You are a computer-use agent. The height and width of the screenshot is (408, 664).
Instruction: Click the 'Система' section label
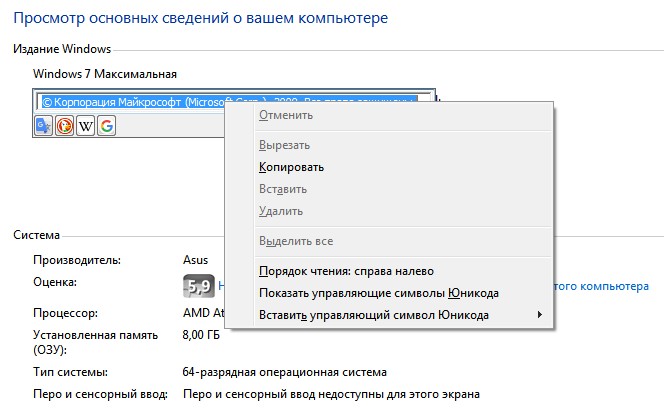coord(36,235)
